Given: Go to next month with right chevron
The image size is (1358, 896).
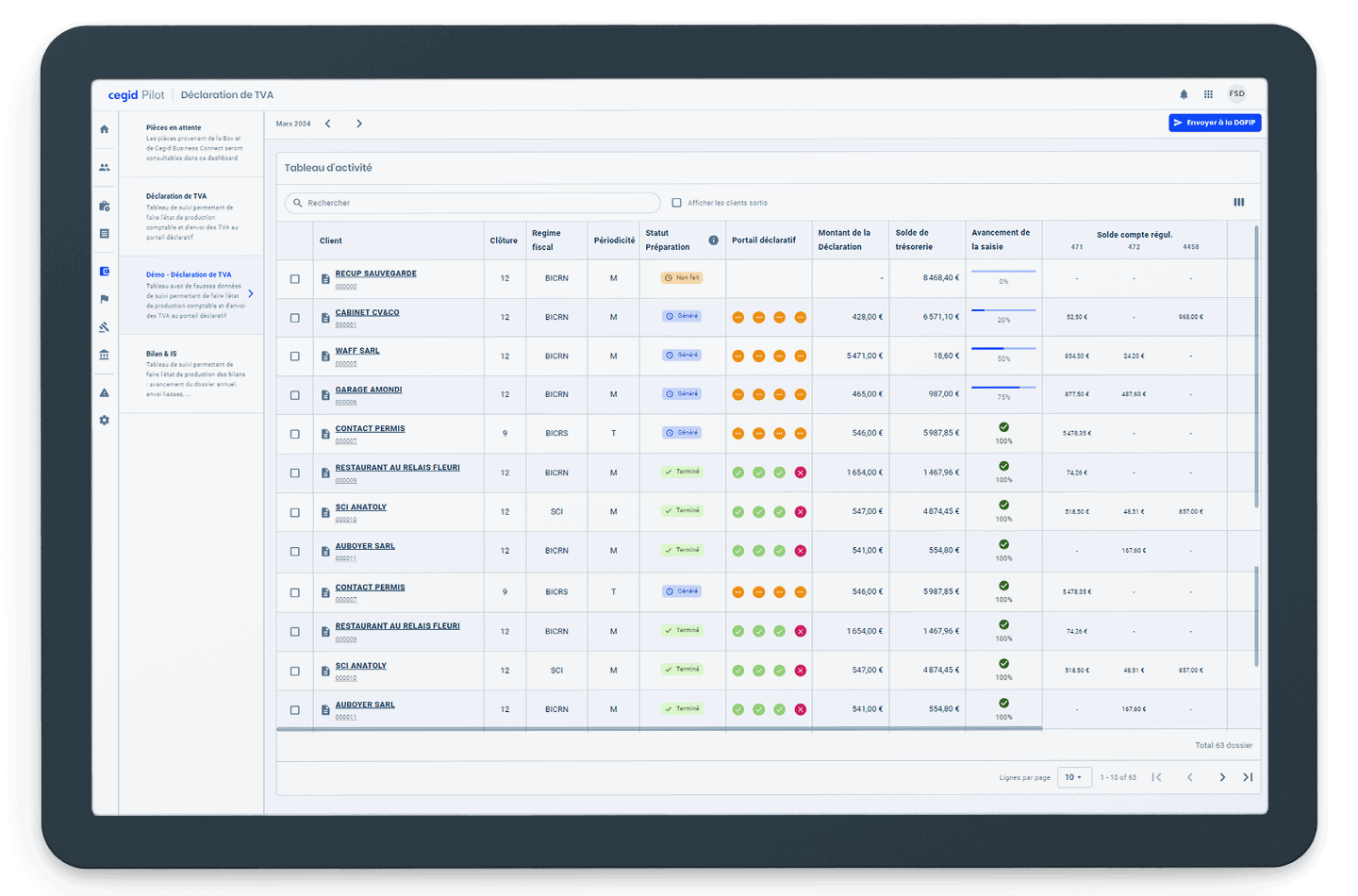Looking at the screenshot, I should tap(359, 124).
